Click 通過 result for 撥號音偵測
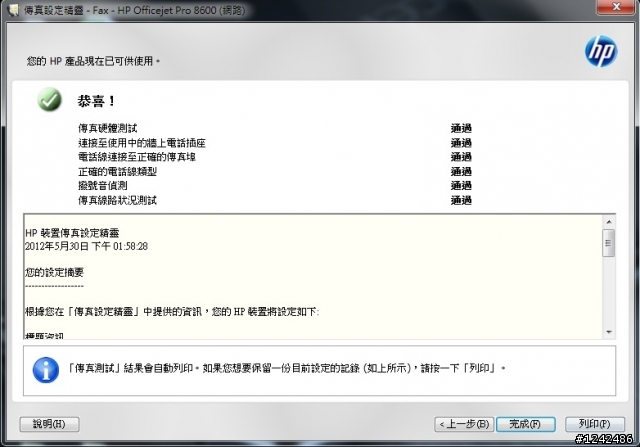The image size is (640, 447). coord(461,186)
